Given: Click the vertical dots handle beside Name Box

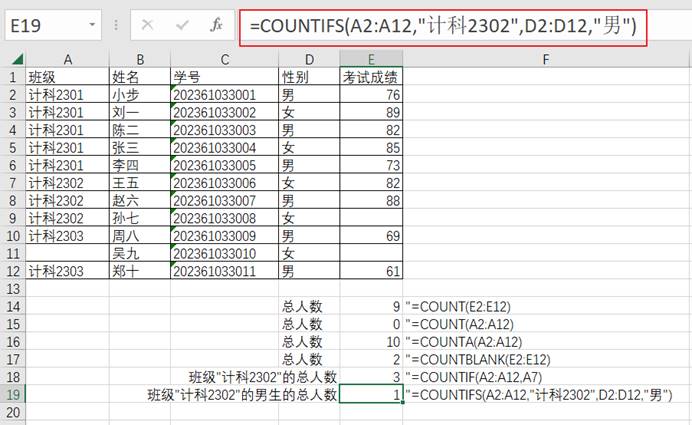Looking at the screenshot, I should [120, 25].
